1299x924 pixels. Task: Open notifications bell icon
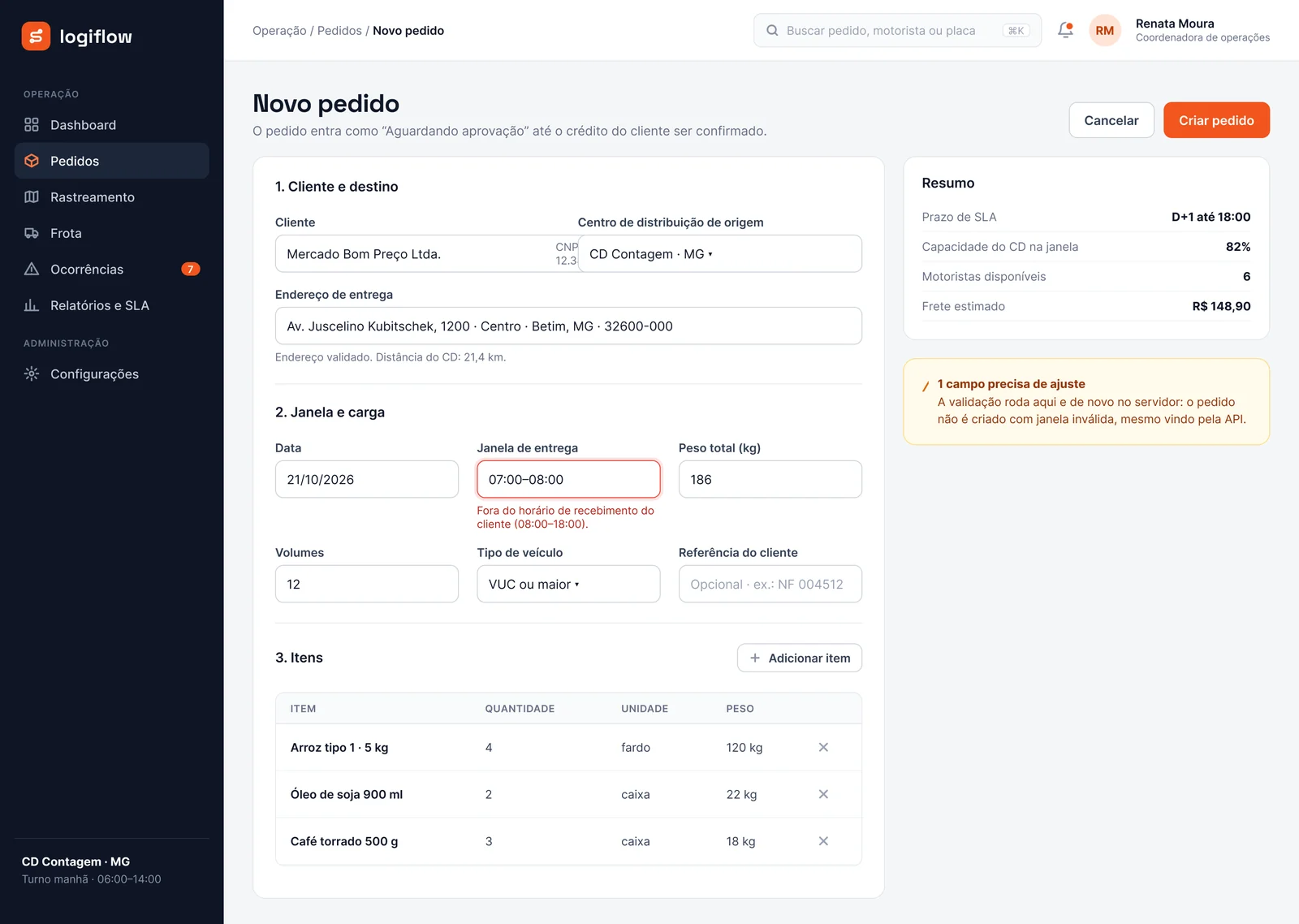tap(1065, 30)
